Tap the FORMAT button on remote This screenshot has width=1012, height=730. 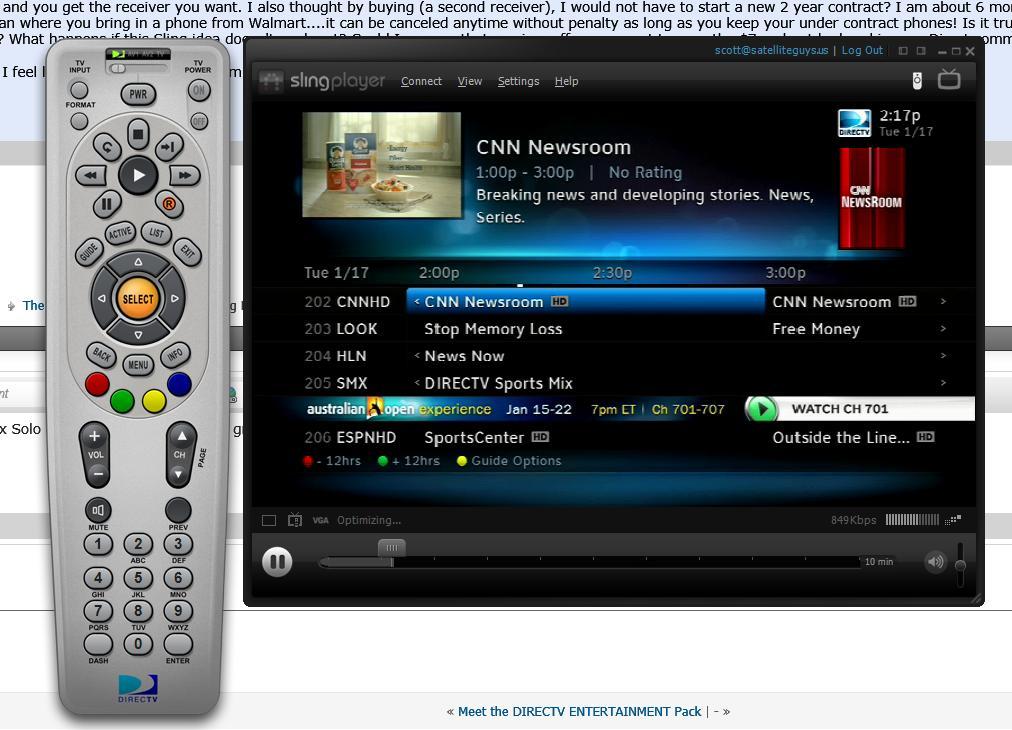tap(79, 121)
